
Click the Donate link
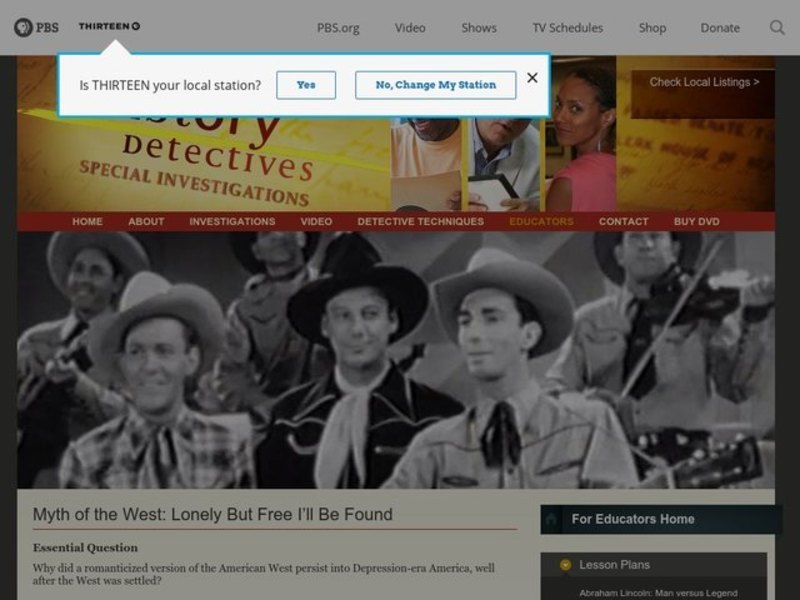[720, 28]
